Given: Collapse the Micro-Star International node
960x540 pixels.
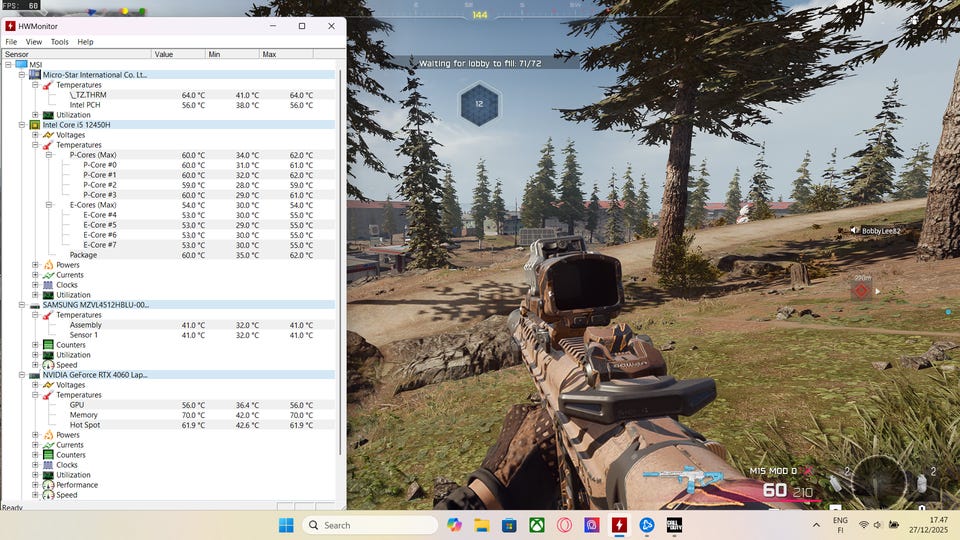Looking at the screenshot, I should [x=22, y=75].
